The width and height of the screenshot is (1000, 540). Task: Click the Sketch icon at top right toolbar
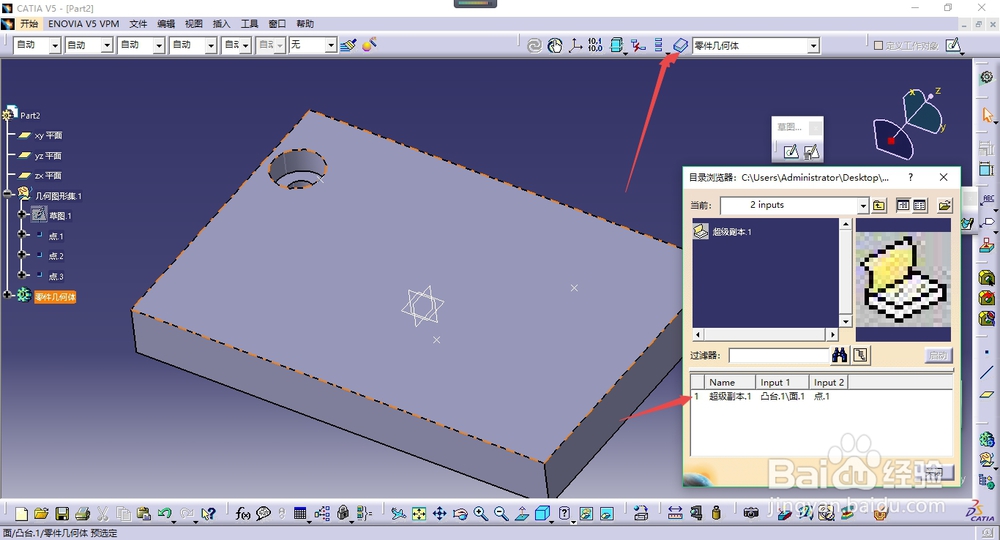[x=953, y=45]
